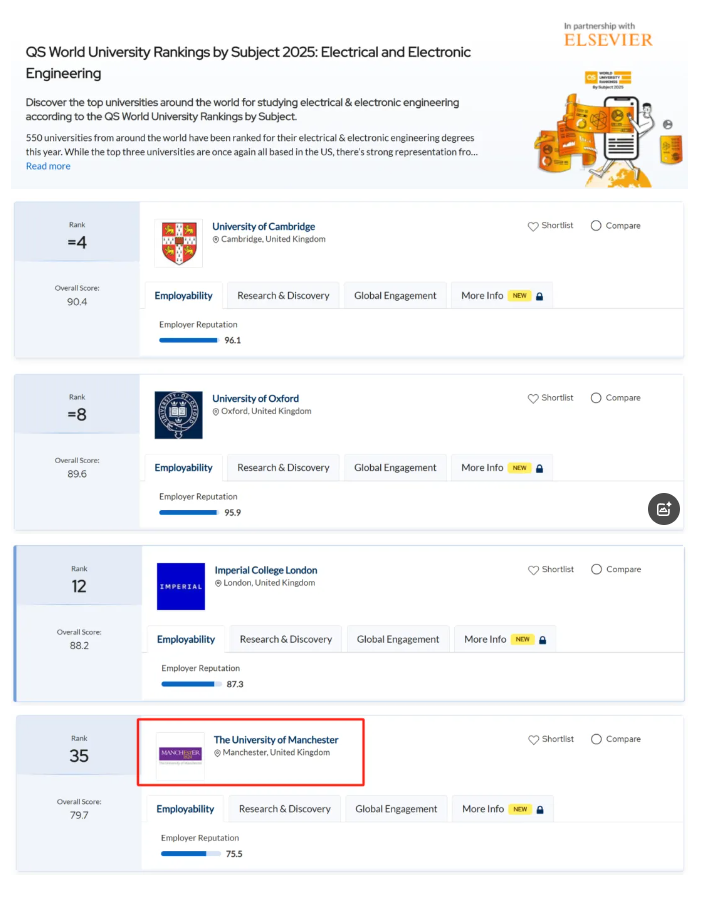
Task: Click the University of Cambridge crest logo
Action: 179,243
